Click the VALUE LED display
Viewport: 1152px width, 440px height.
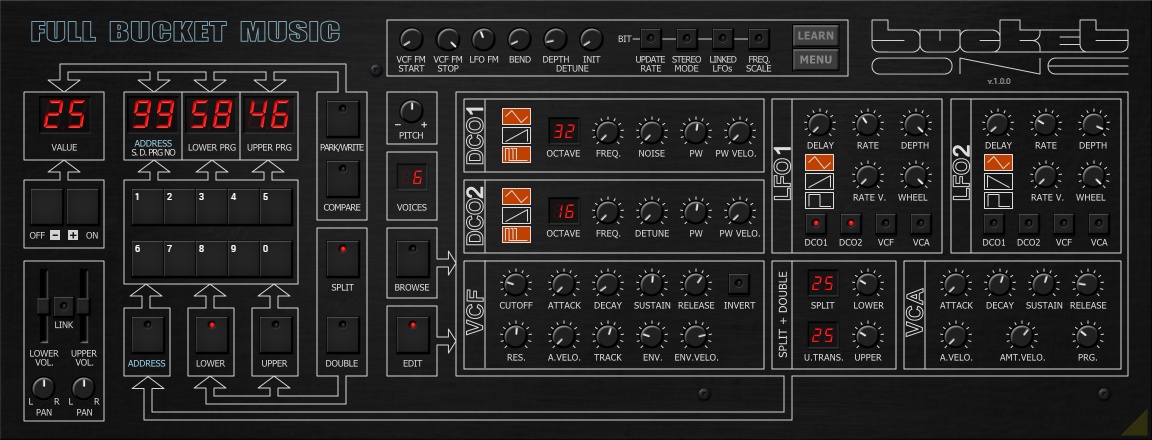pyautogui.click(x=65, y=115)
